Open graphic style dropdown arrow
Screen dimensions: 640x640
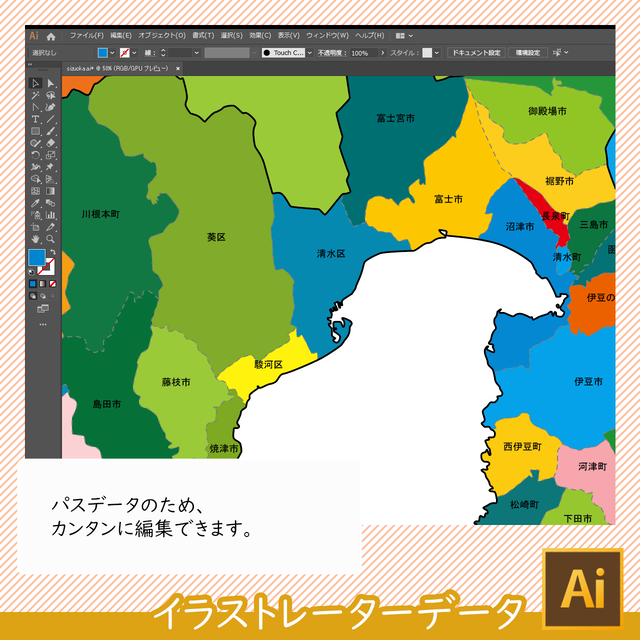pyautogui.click(x=437, y=53)
